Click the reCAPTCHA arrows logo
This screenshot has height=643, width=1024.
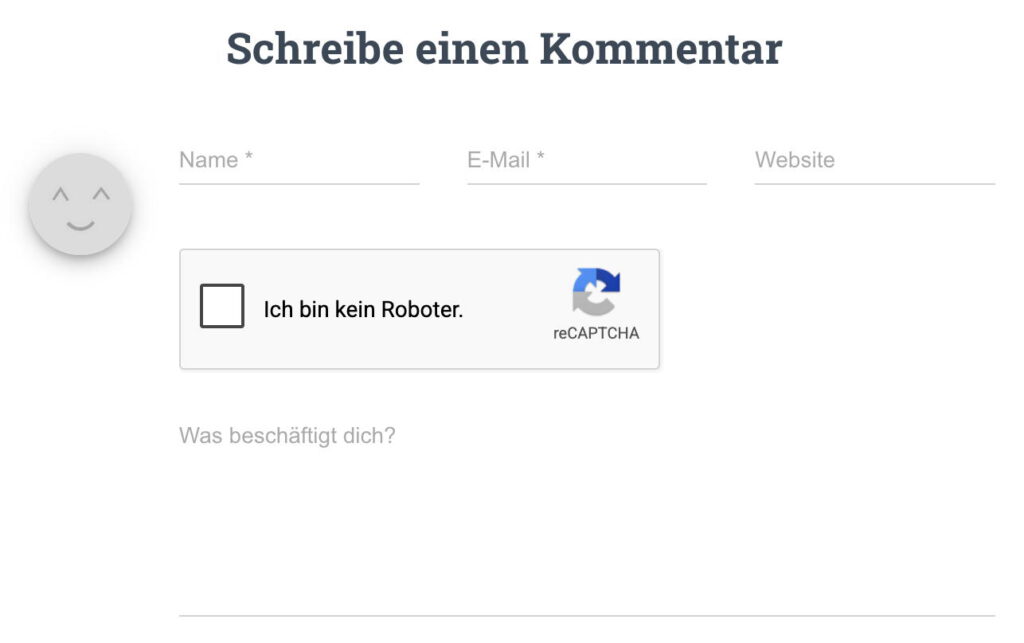pyautogui.click(x=596, y=292)
